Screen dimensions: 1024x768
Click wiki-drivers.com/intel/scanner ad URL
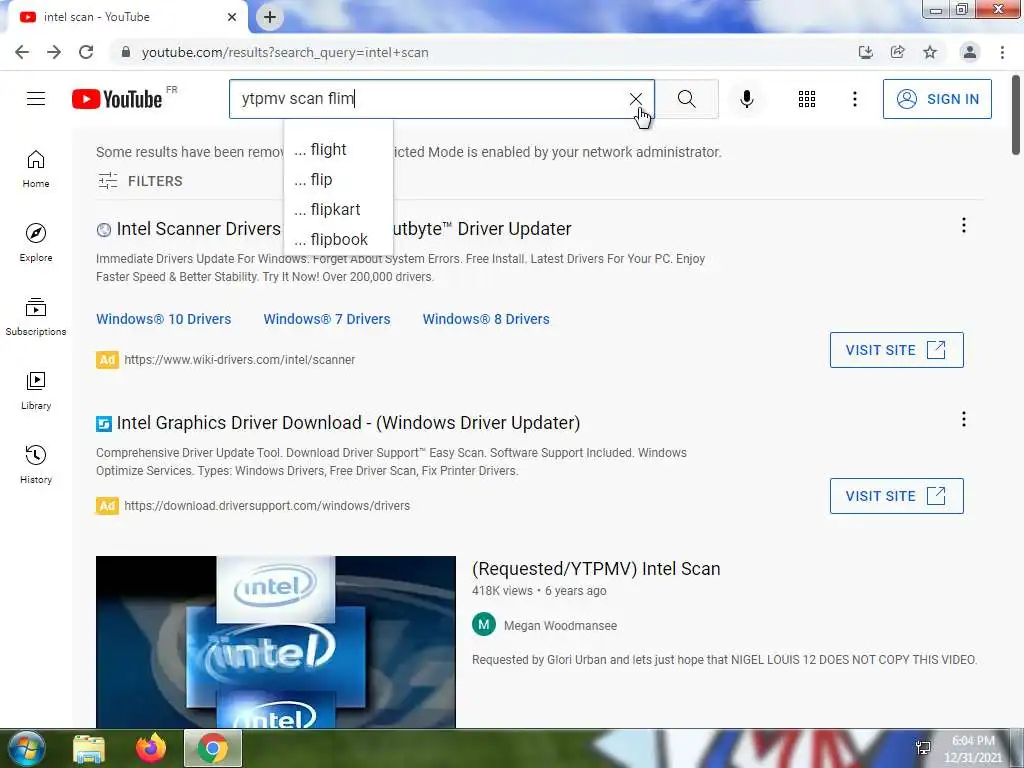click(240, 360)
